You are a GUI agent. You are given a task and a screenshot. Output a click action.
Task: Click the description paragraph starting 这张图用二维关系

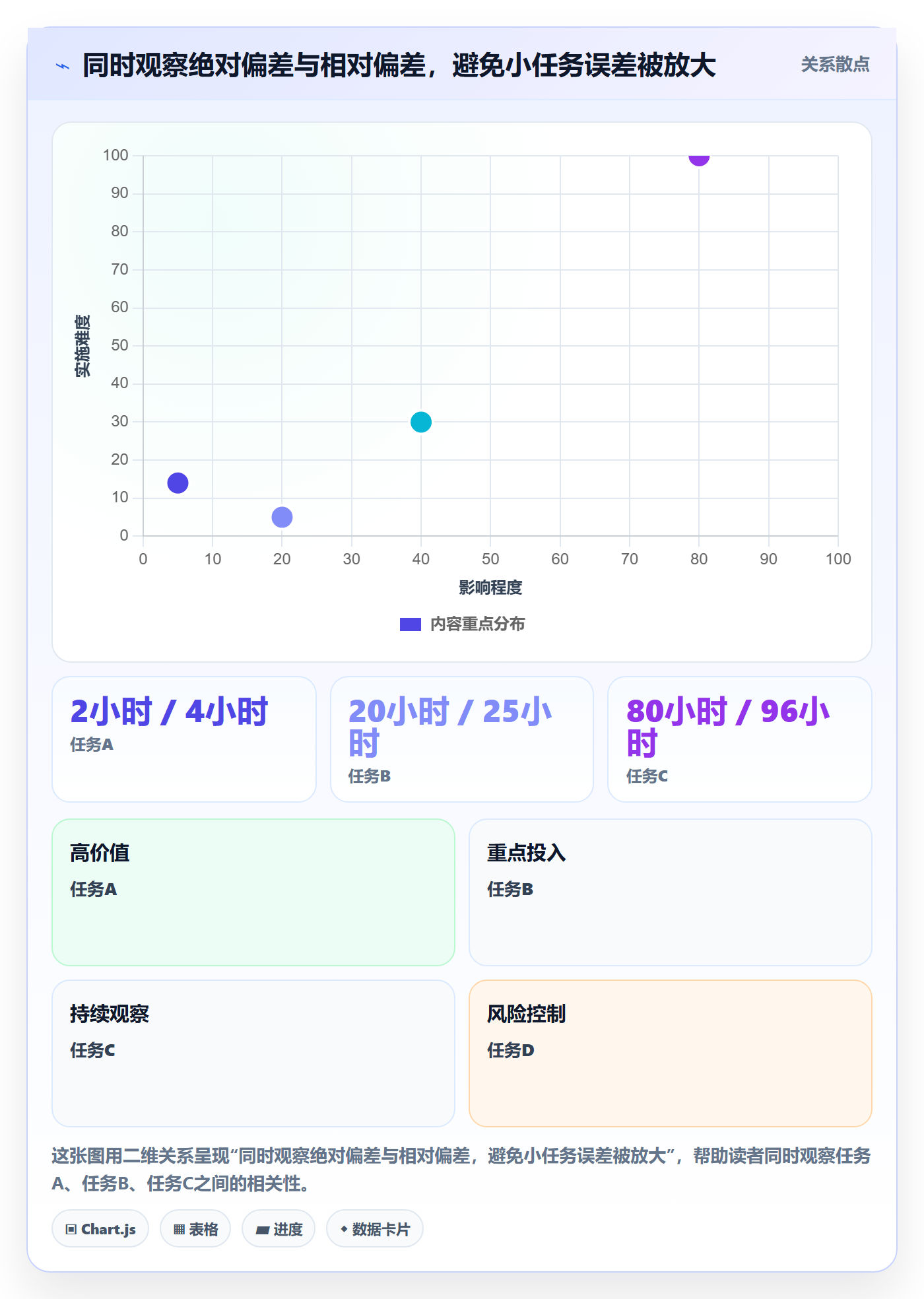[461, 1170]
